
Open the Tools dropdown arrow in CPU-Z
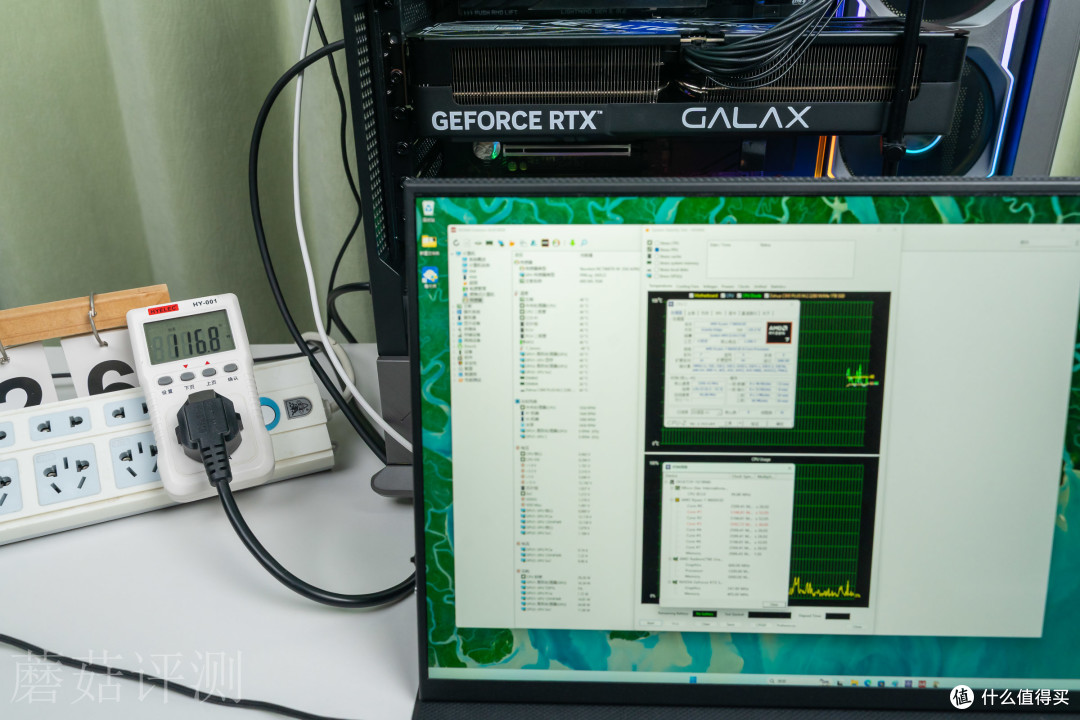740,424
